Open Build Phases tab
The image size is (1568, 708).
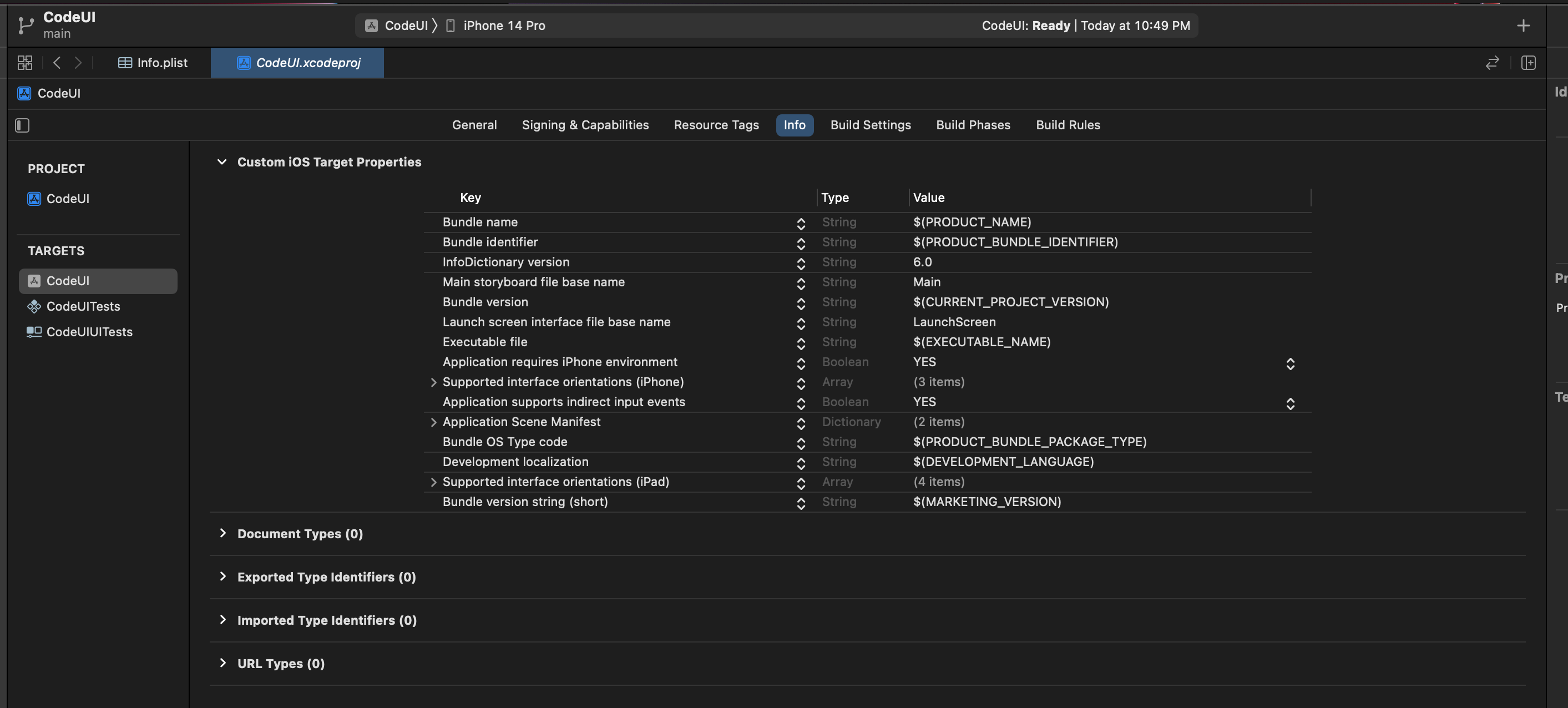(973, 125)
